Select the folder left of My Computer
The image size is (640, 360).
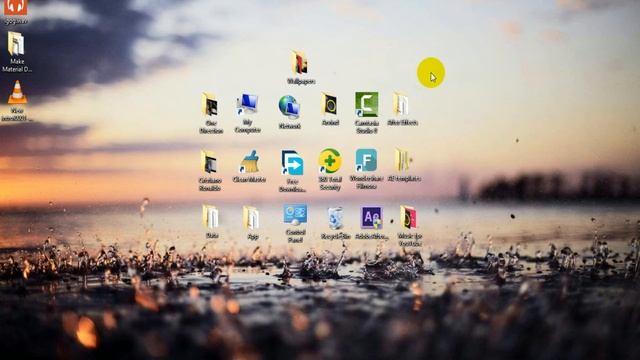[x=210, y=105]
